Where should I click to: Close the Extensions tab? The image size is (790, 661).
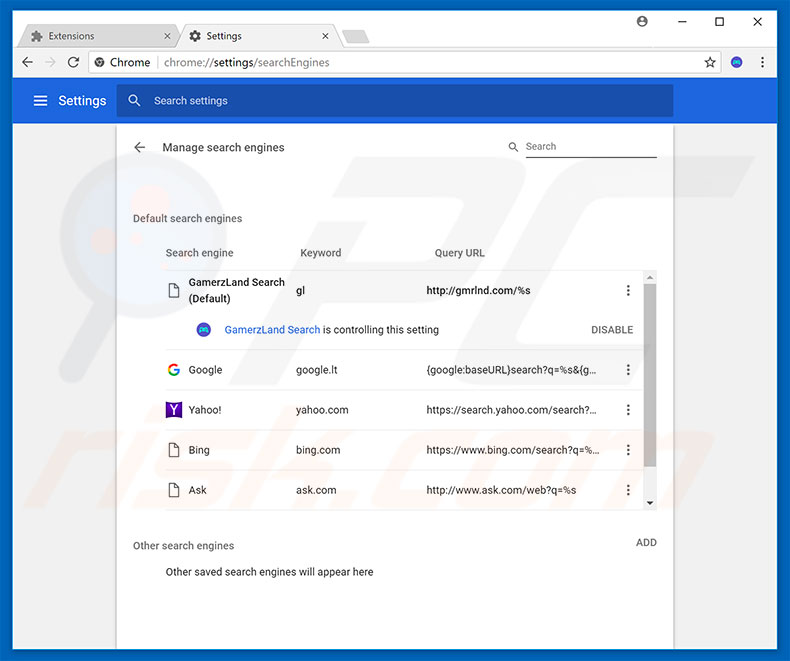167,36
